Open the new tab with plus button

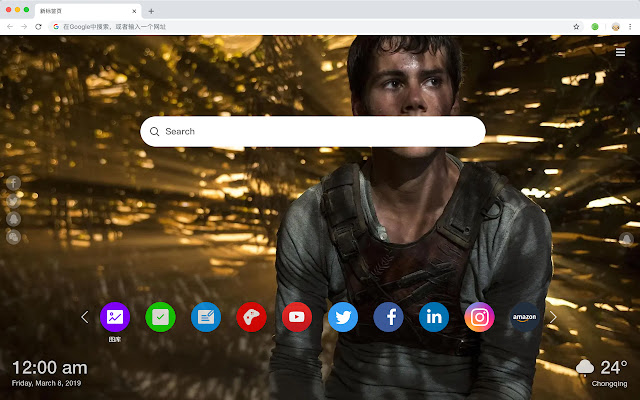150,10
